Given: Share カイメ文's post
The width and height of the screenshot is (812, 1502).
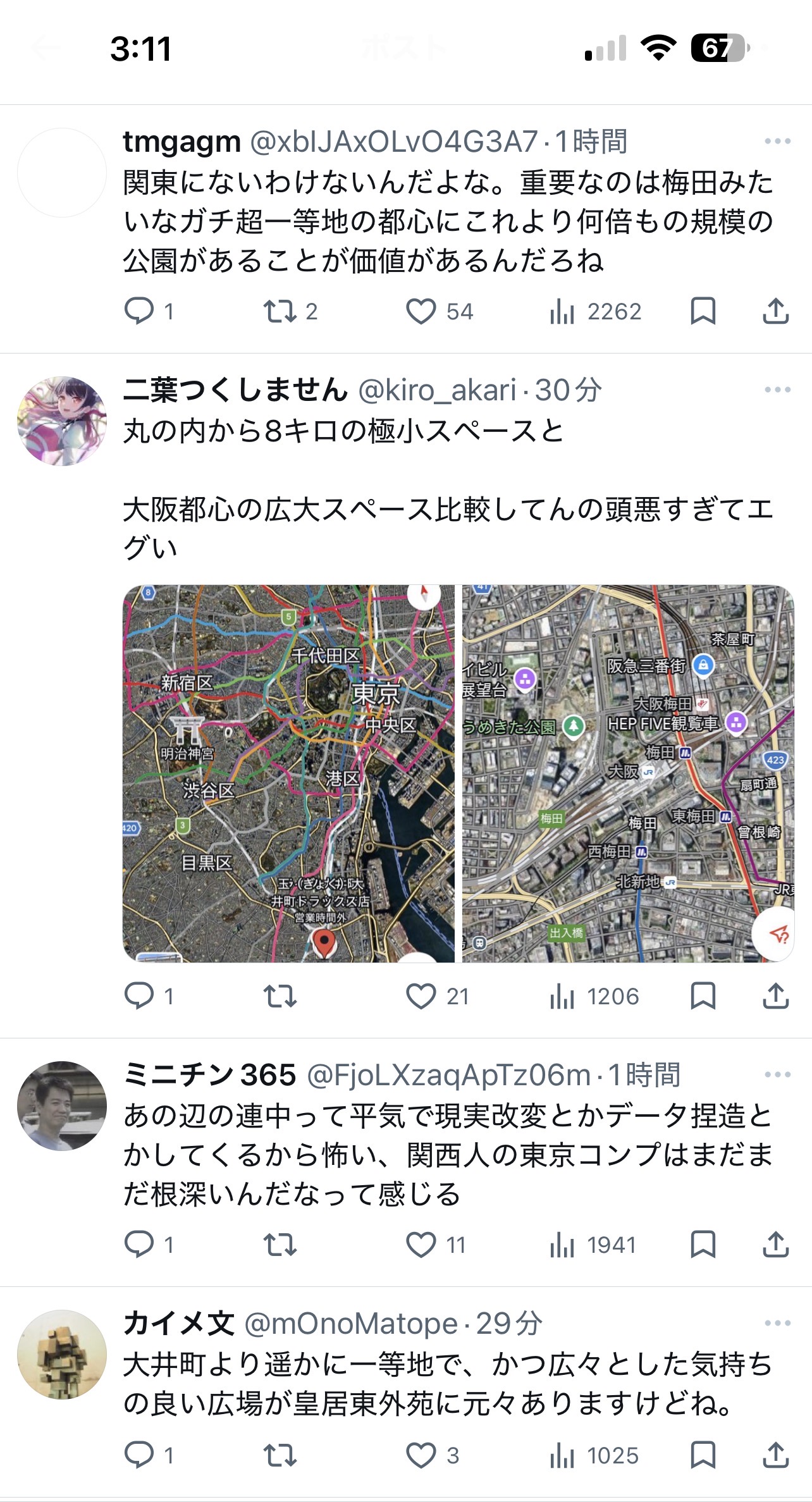Looking at the screenshot, I should [x=775, y=1455].
